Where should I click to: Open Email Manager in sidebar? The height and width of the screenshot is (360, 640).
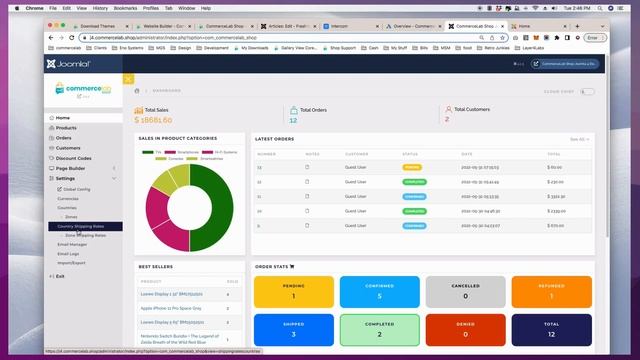coord(72,244)
